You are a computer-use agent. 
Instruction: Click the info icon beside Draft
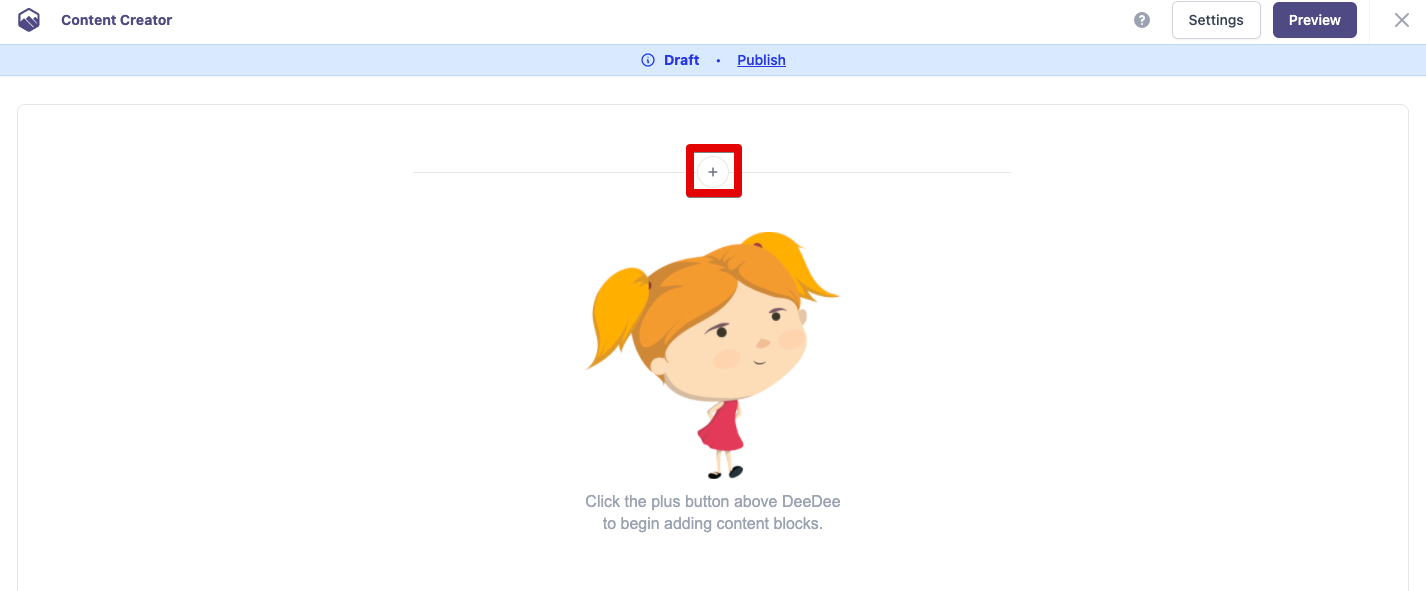pyautogui.click(x=648, y=60)
